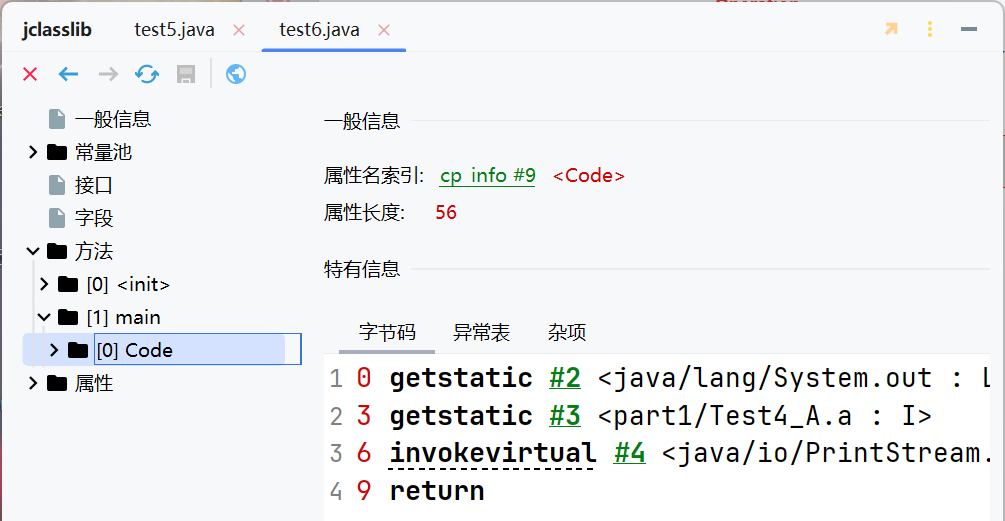
Task: Expand the 常量池 tree node
Action: click(33, 152)
